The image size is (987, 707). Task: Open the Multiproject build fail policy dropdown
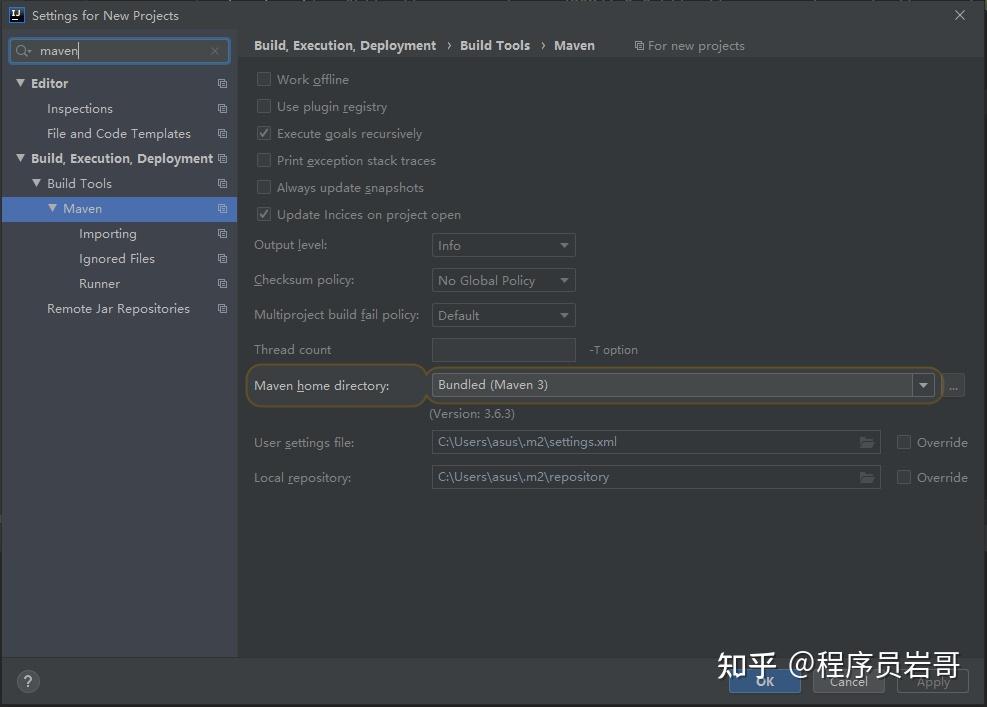click(503, 314)
